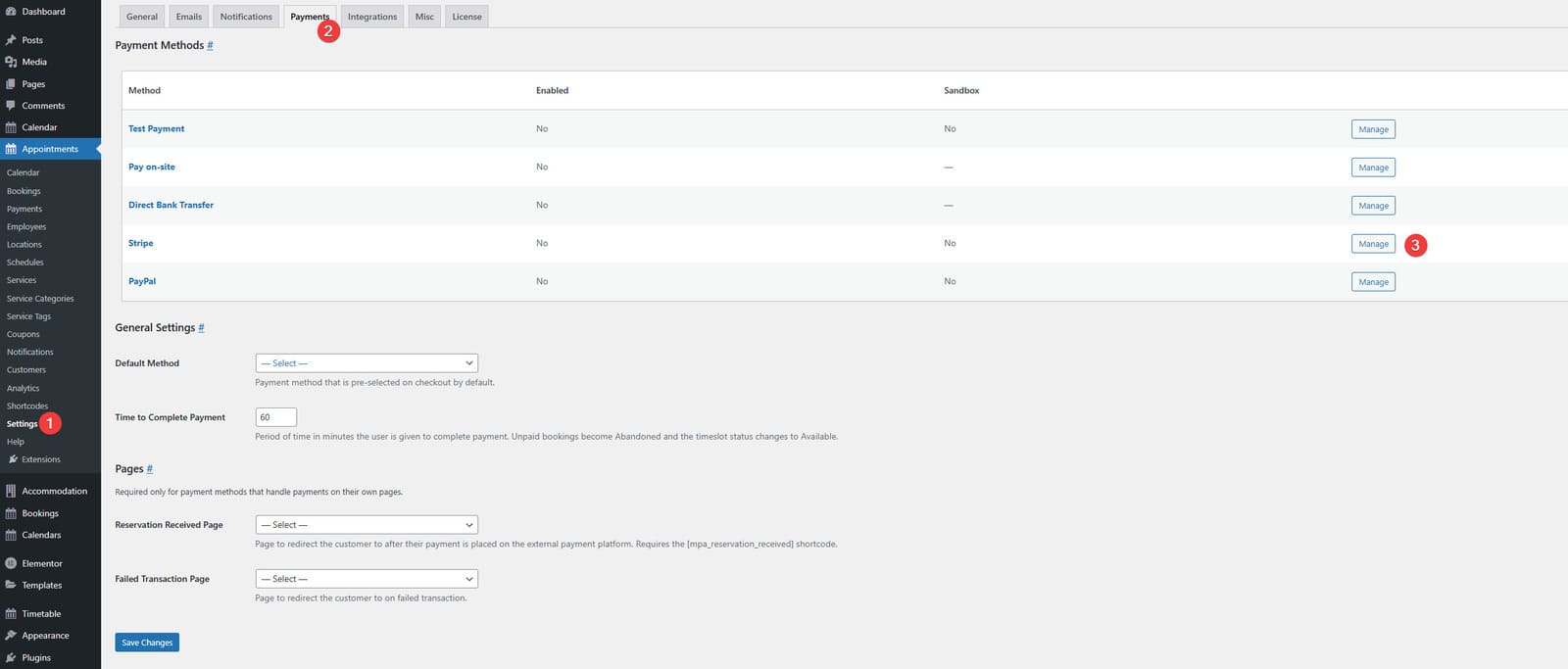
Task: Open Settings submenu item in sidebar
Action: click(x=22, y=424)
